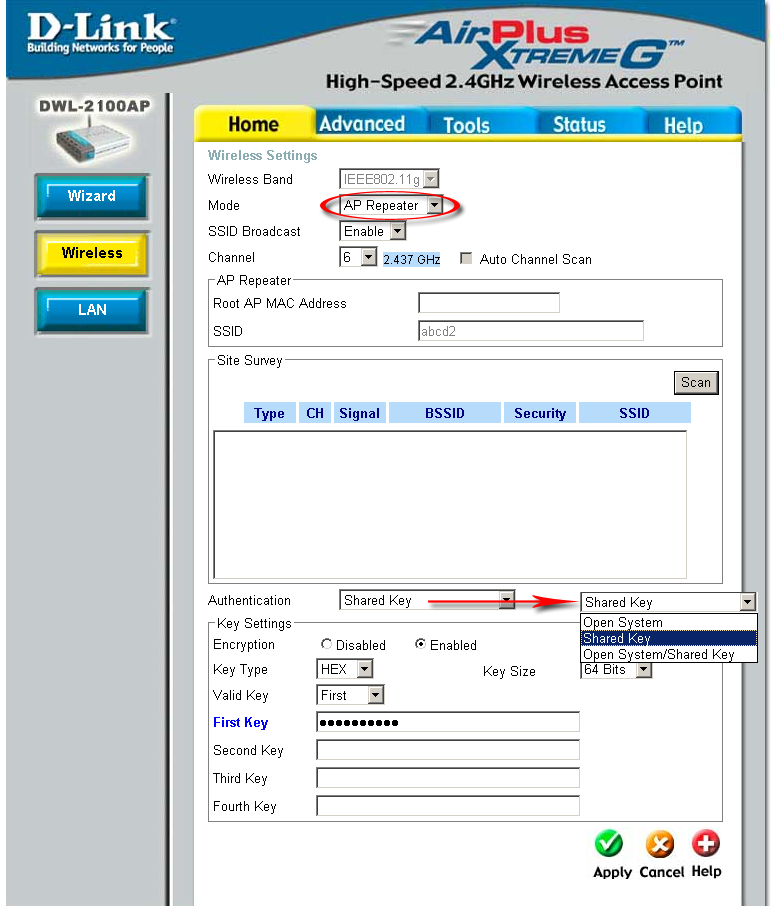The image size is (773, 906).
Task: Click the red Help plus icon
Action: [706, 844]
